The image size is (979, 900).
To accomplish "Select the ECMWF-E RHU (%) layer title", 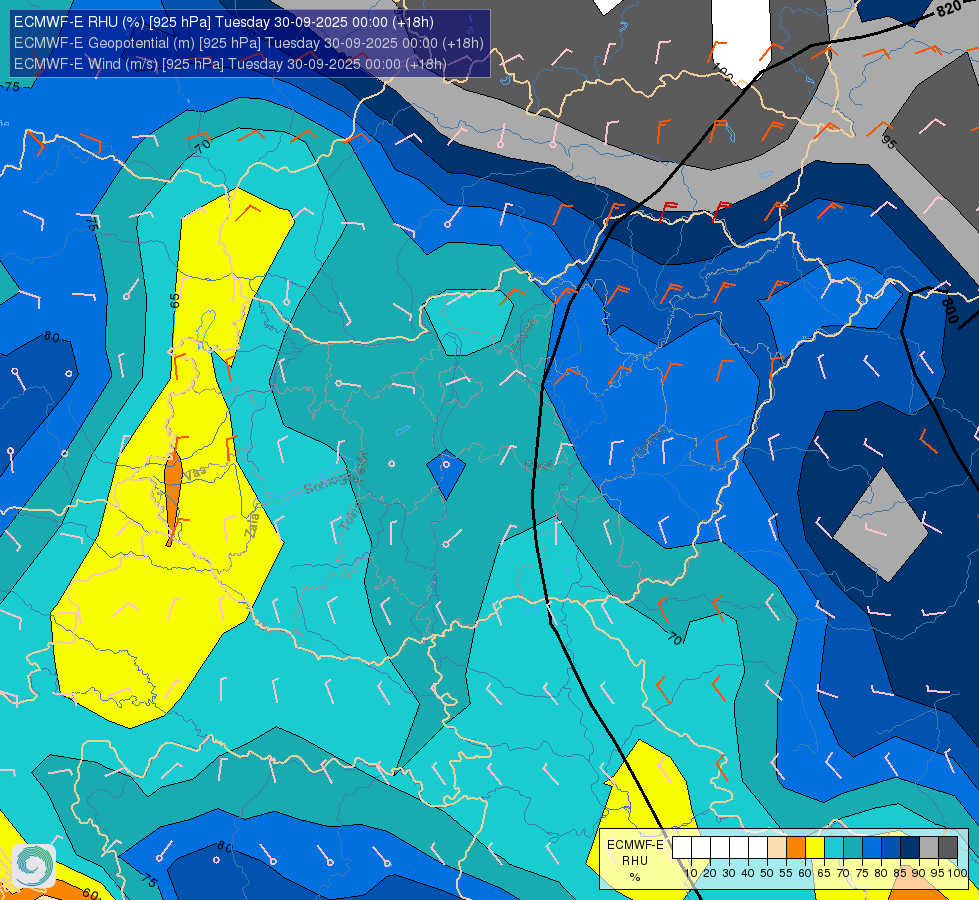I will pyautogui.click(x=224, y=22).
